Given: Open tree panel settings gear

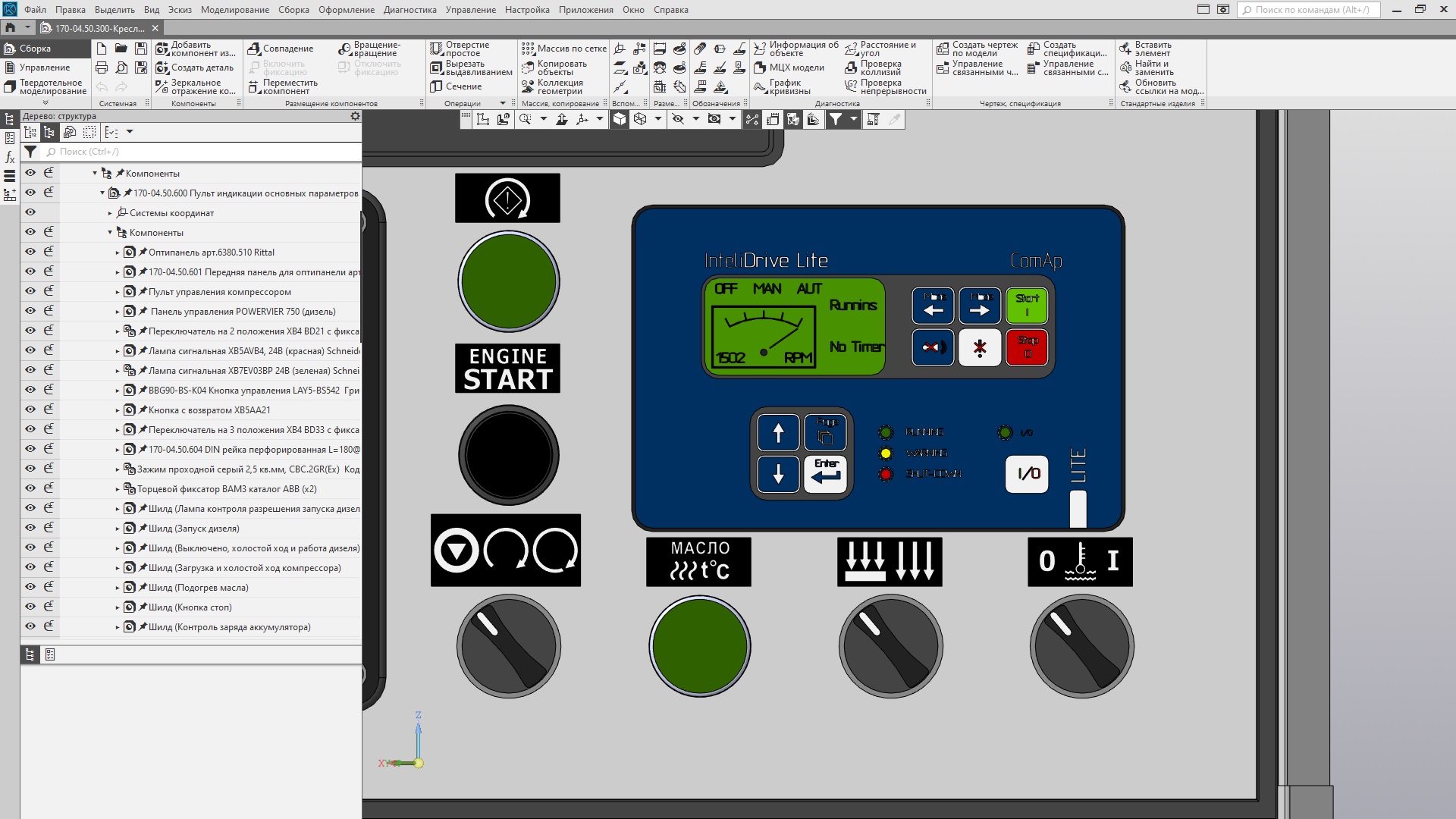Looking at the screenshot, I should coord(355,116).
